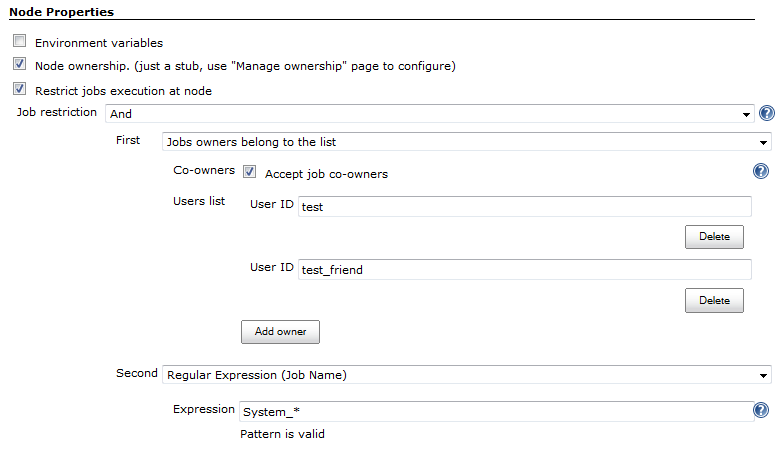
Task: Open help for Job restriction field
Action: [767, 113]
